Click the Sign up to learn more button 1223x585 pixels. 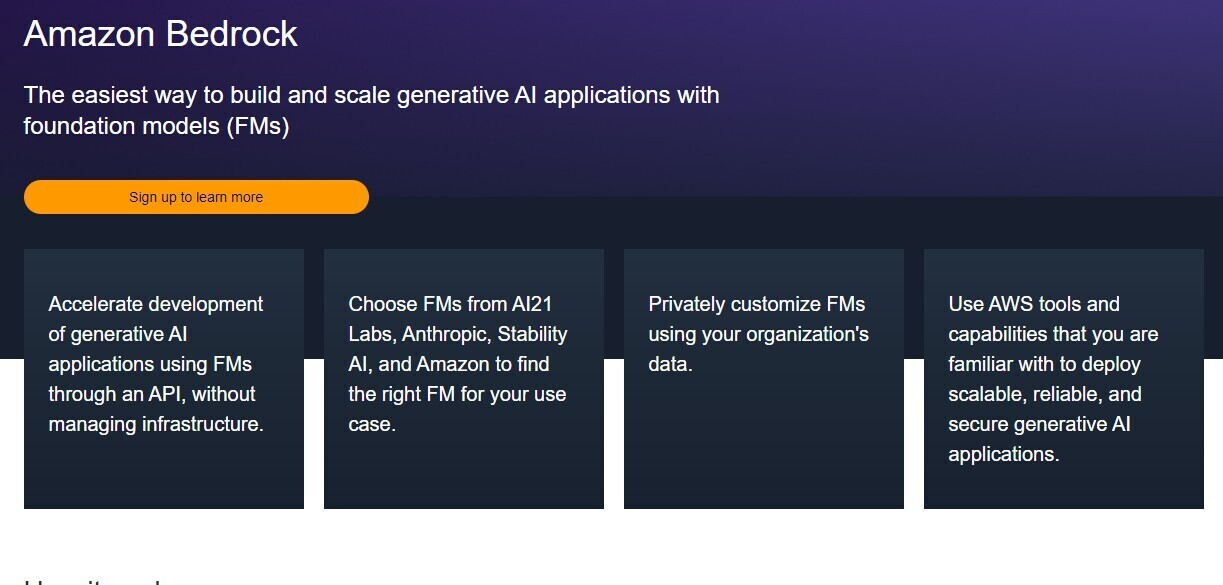[196, 197]
